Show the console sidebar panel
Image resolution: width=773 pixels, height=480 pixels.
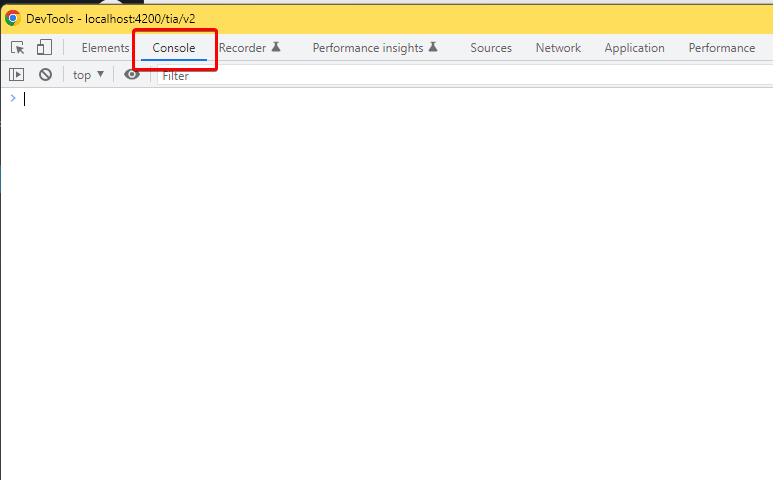pos(16,75)
